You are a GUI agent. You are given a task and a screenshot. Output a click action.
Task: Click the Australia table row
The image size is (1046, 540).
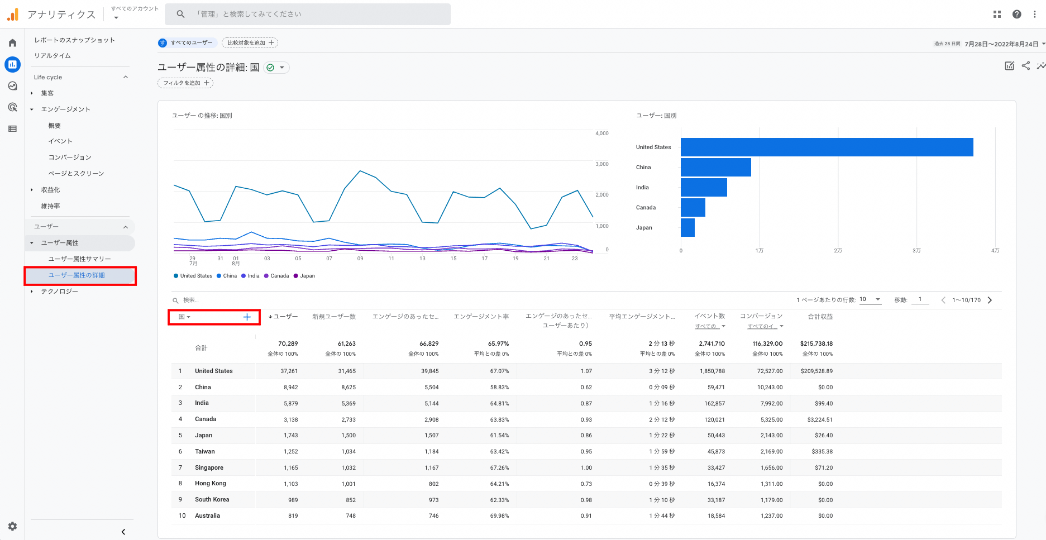[x=584, y=516]
